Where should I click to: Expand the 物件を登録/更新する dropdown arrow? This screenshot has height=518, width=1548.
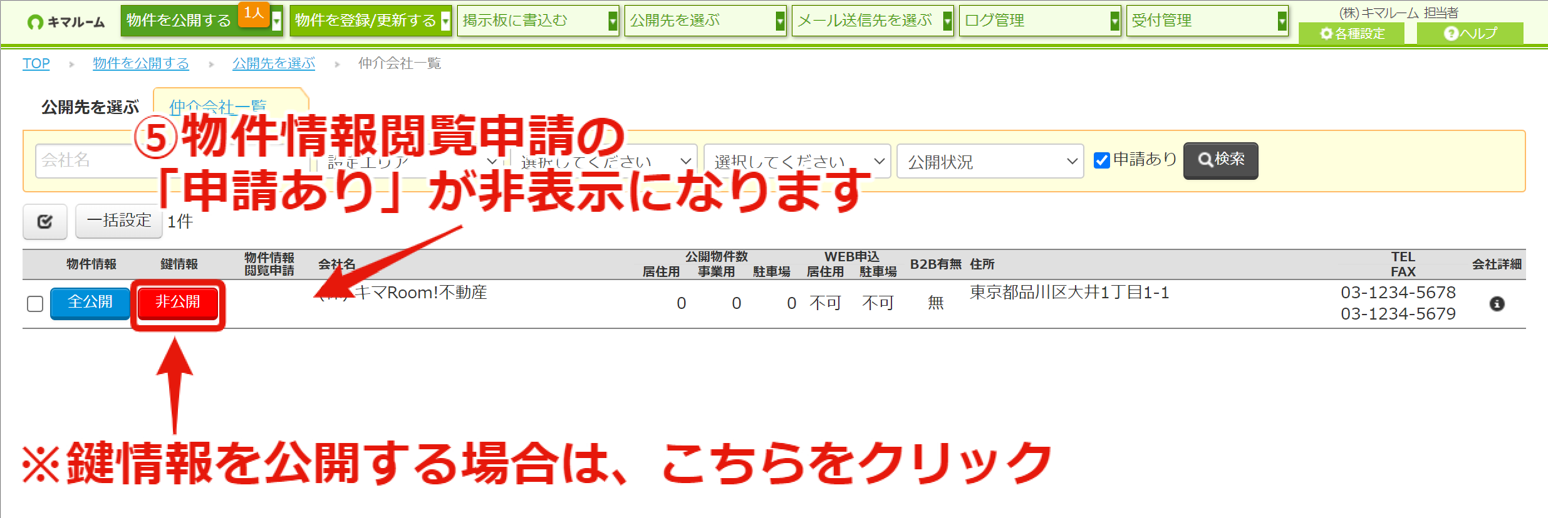pyautogui.click(x=445, y=20)
